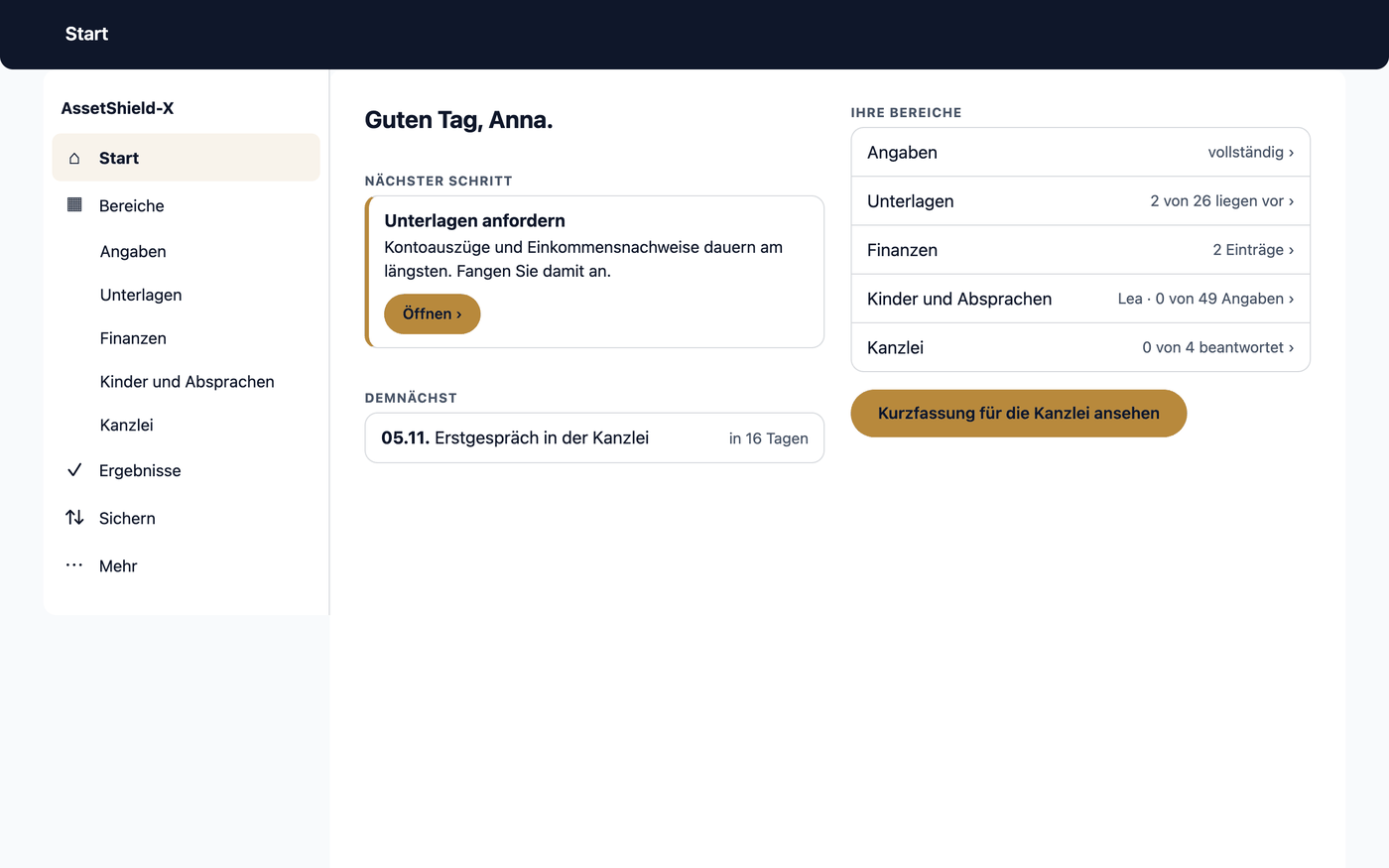Open Kinder und Absprachen area row
The image size is (1389, 868).
point(1080,299)
